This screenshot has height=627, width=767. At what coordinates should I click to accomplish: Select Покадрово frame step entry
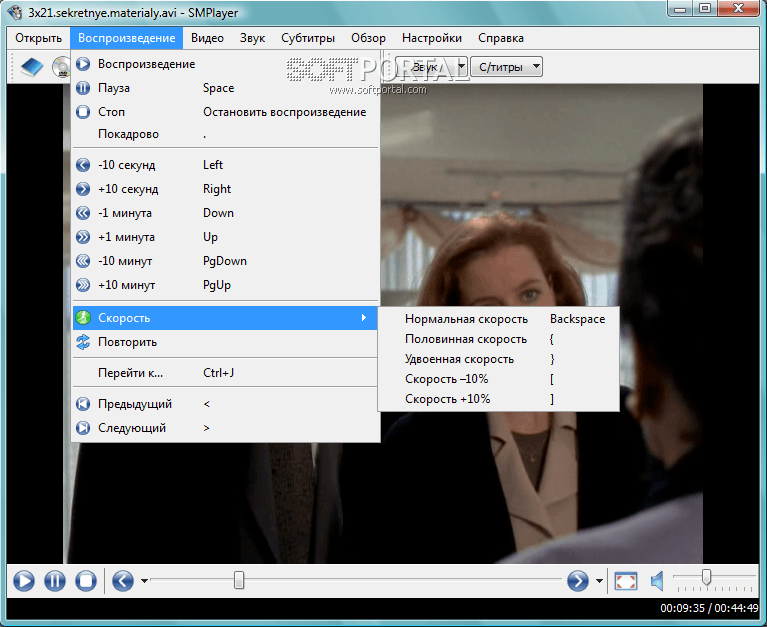225,134
